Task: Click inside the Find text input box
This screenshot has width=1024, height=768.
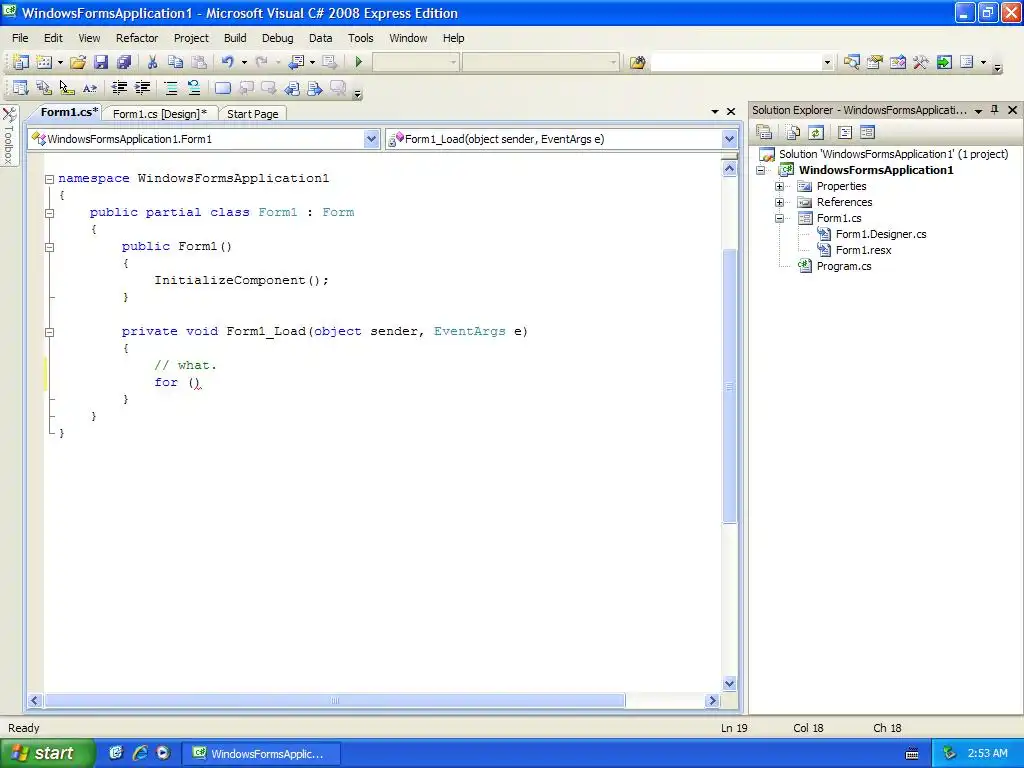Action: point(736,62)
